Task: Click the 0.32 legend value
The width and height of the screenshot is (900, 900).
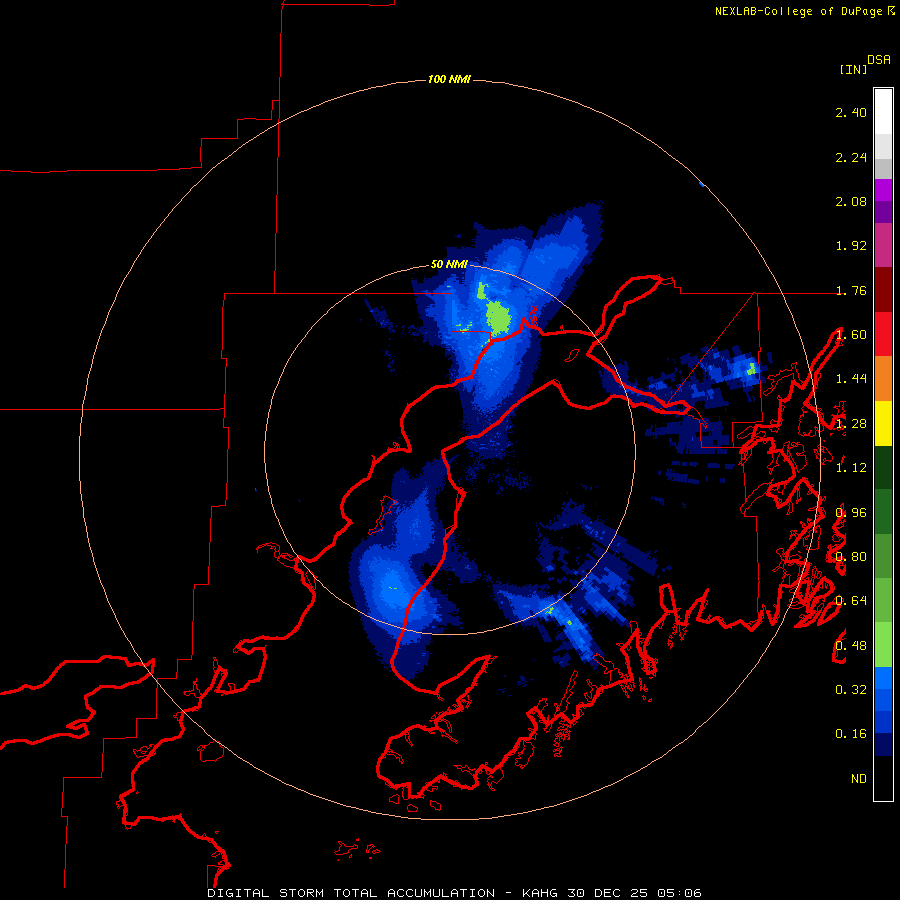Action: [851, 689]
